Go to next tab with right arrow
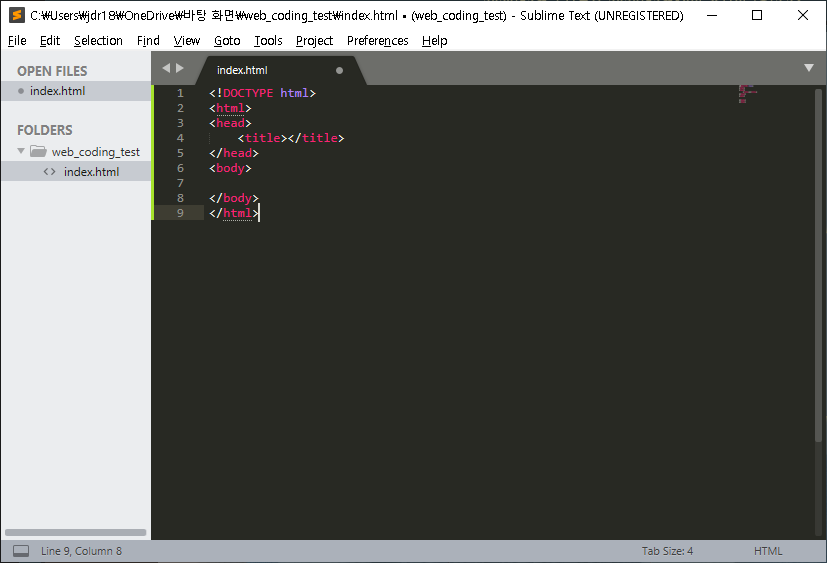 click(x=180, y=68)
